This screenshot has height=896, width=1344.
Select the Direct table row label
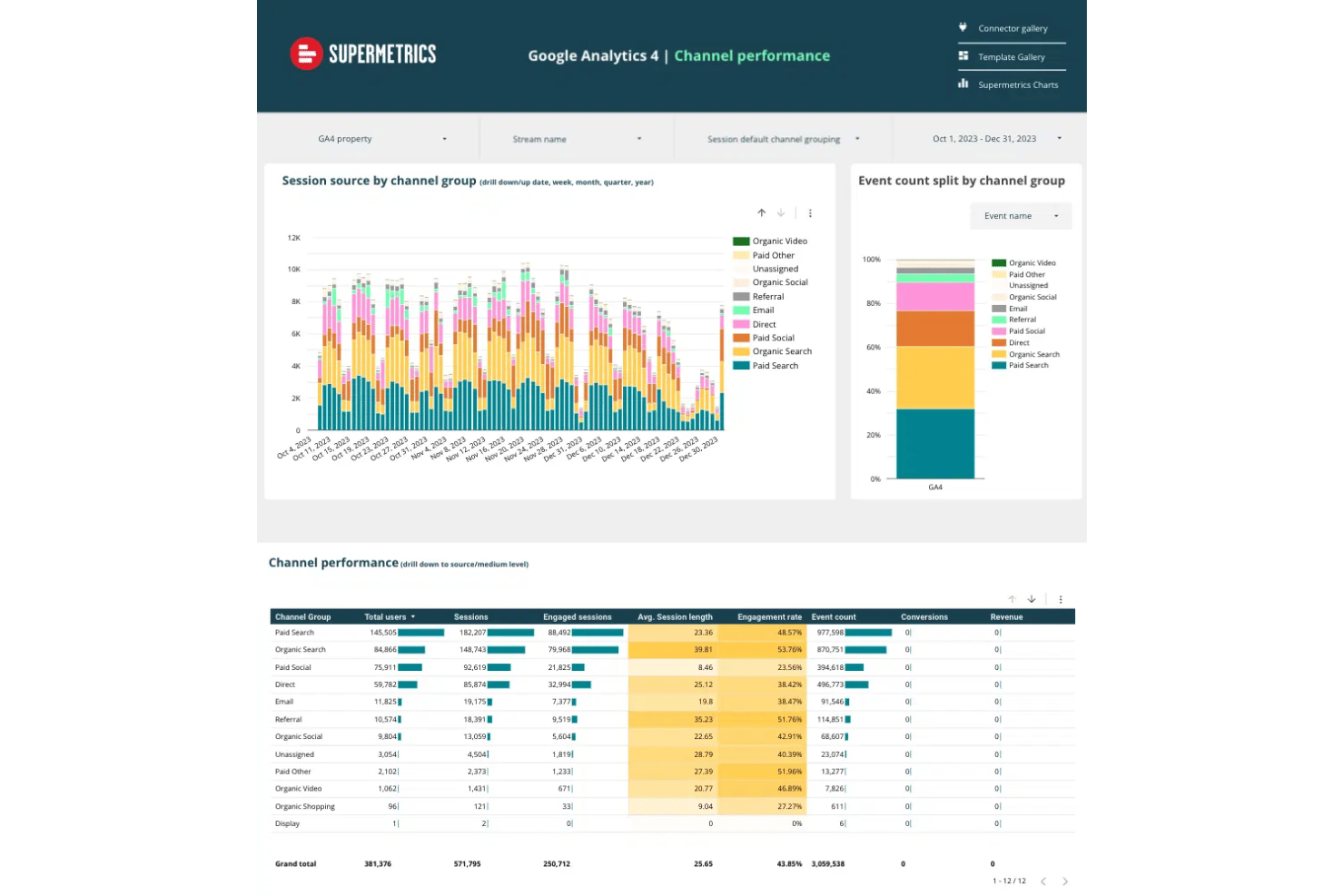pyautogui.click(x=285, y=684)
